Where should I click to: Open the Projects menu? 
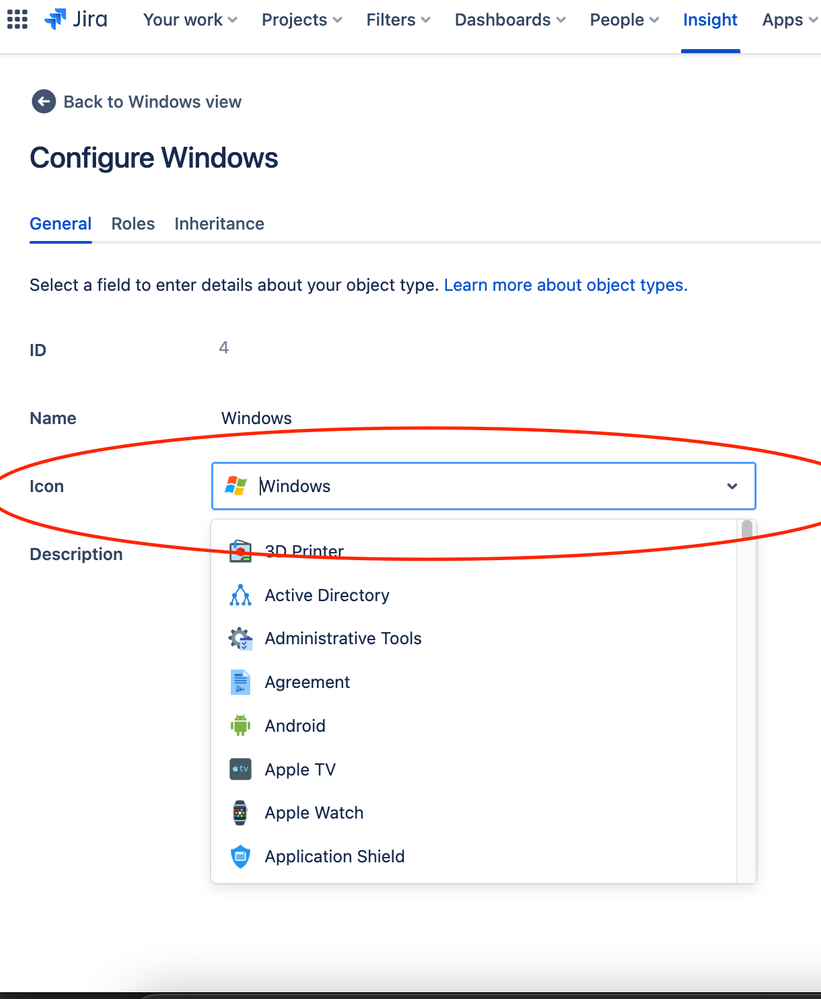[302, 20]
